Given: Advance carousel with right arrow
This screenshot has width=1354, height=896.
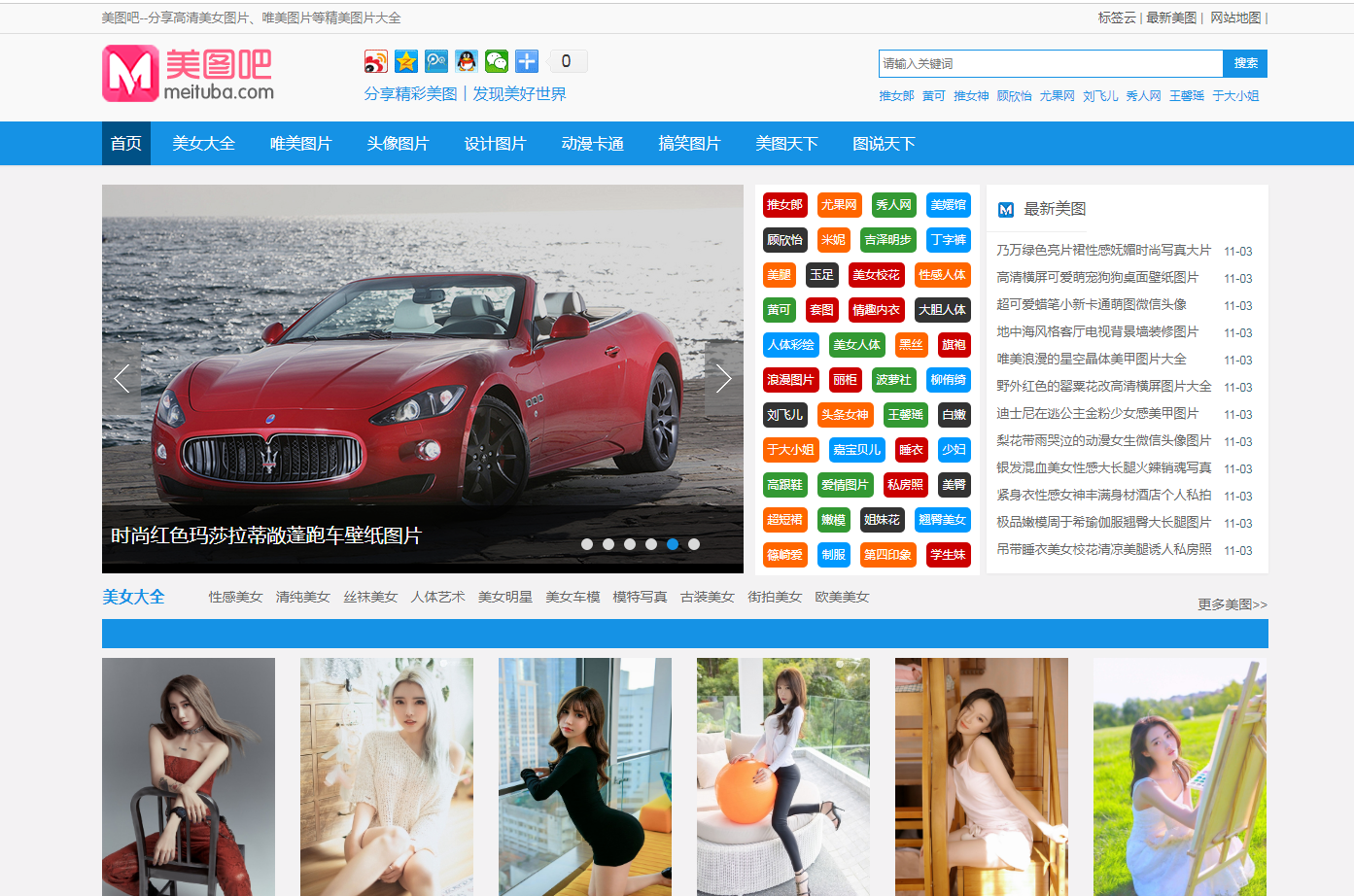Looking at the screenshot, I should tap(723, 379).
